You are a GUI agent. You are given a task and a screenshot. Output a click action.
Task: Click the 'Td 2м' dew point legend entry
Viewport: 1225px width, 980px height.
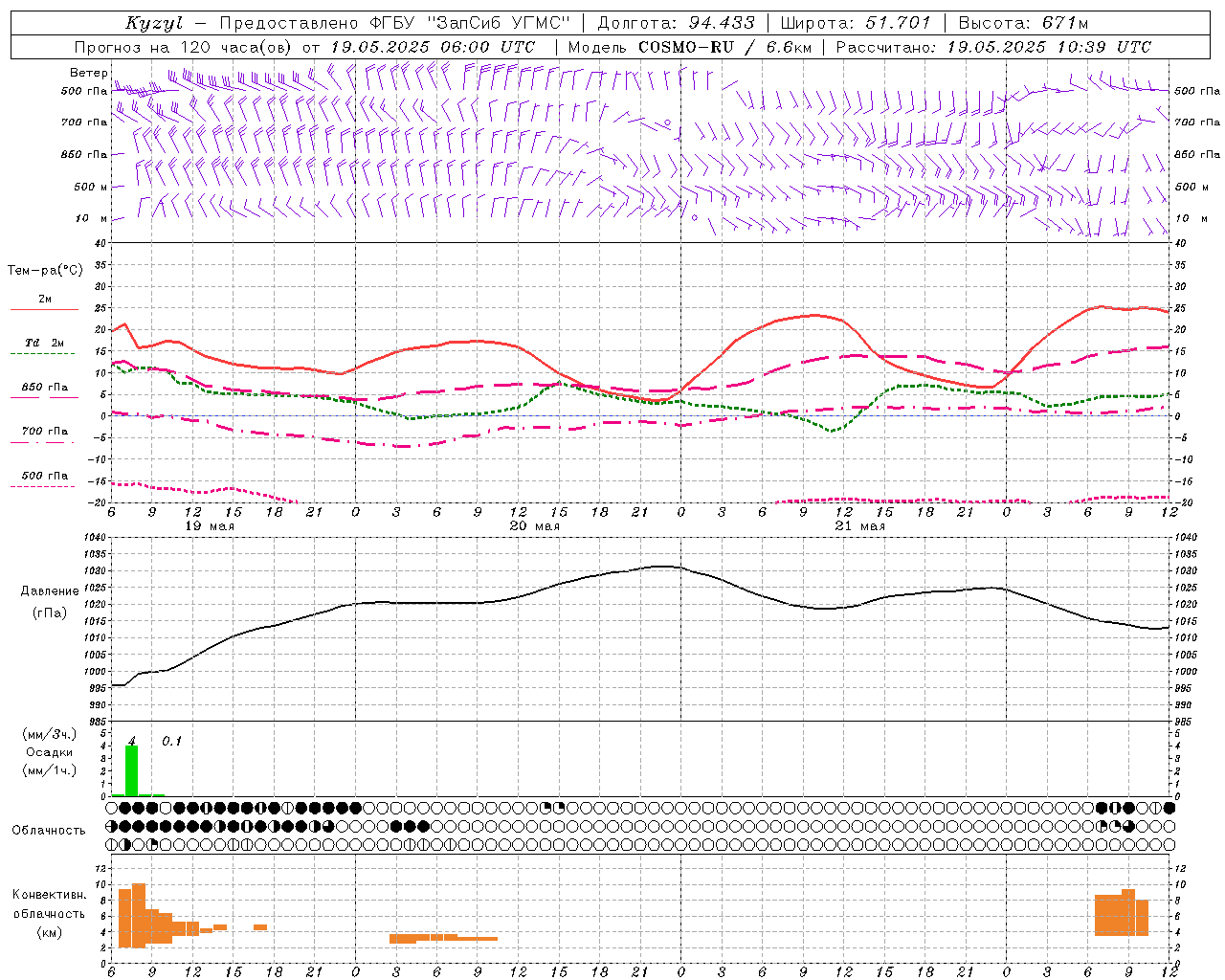[44, 343]
